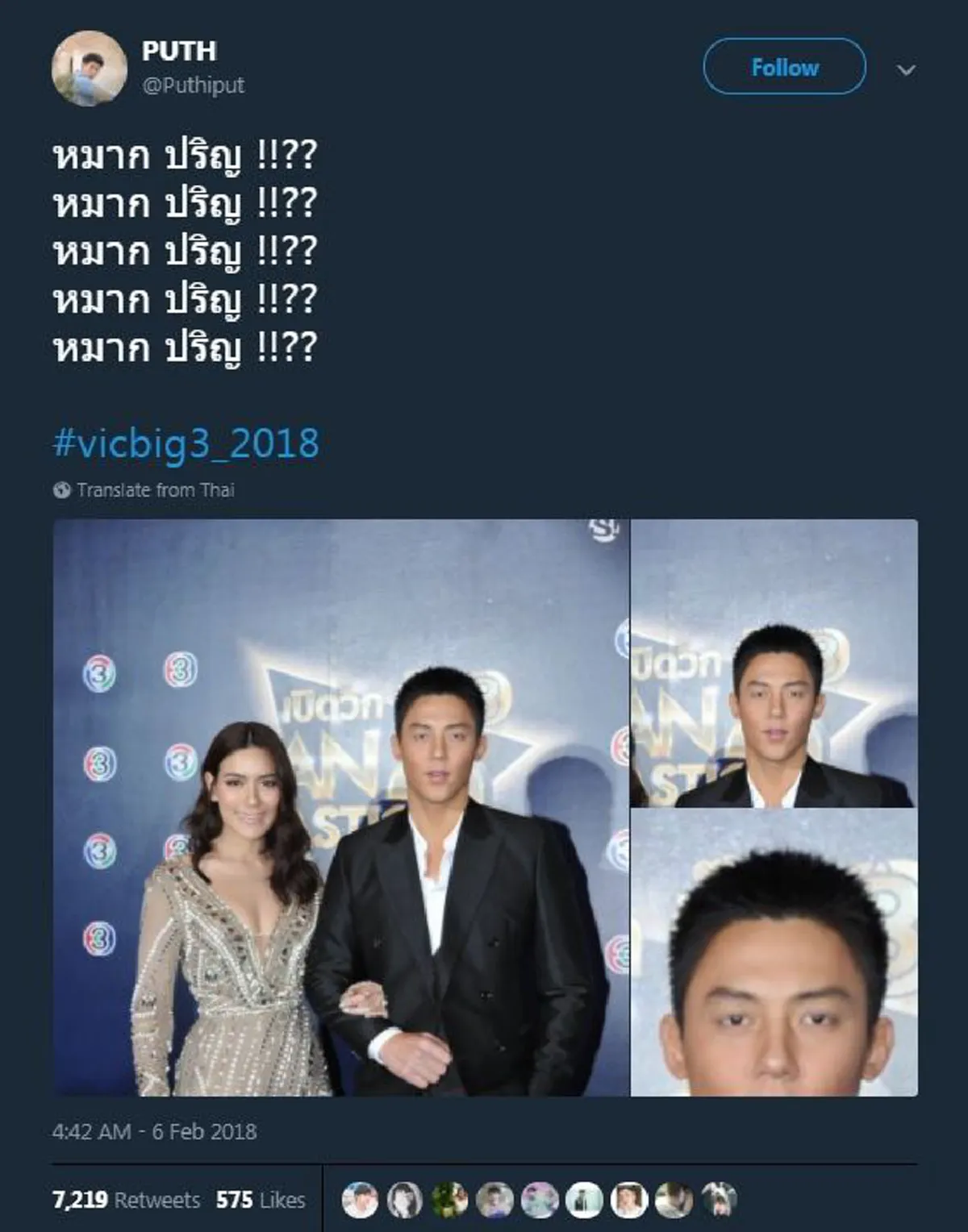Viewport: 968px width, 1232px height.
Task: View the 575 Likes list
Action: pyautogui.click(x=261, y=1201)
